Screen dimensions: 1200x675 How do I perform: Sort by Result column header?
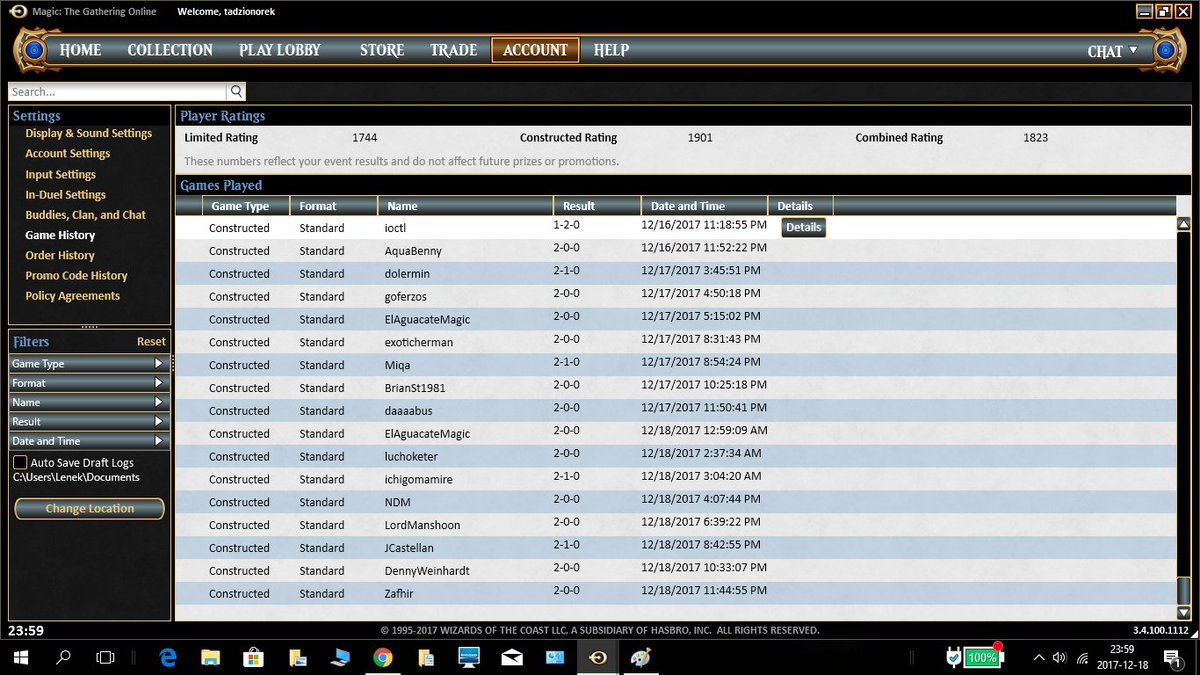tap(597, 206)
